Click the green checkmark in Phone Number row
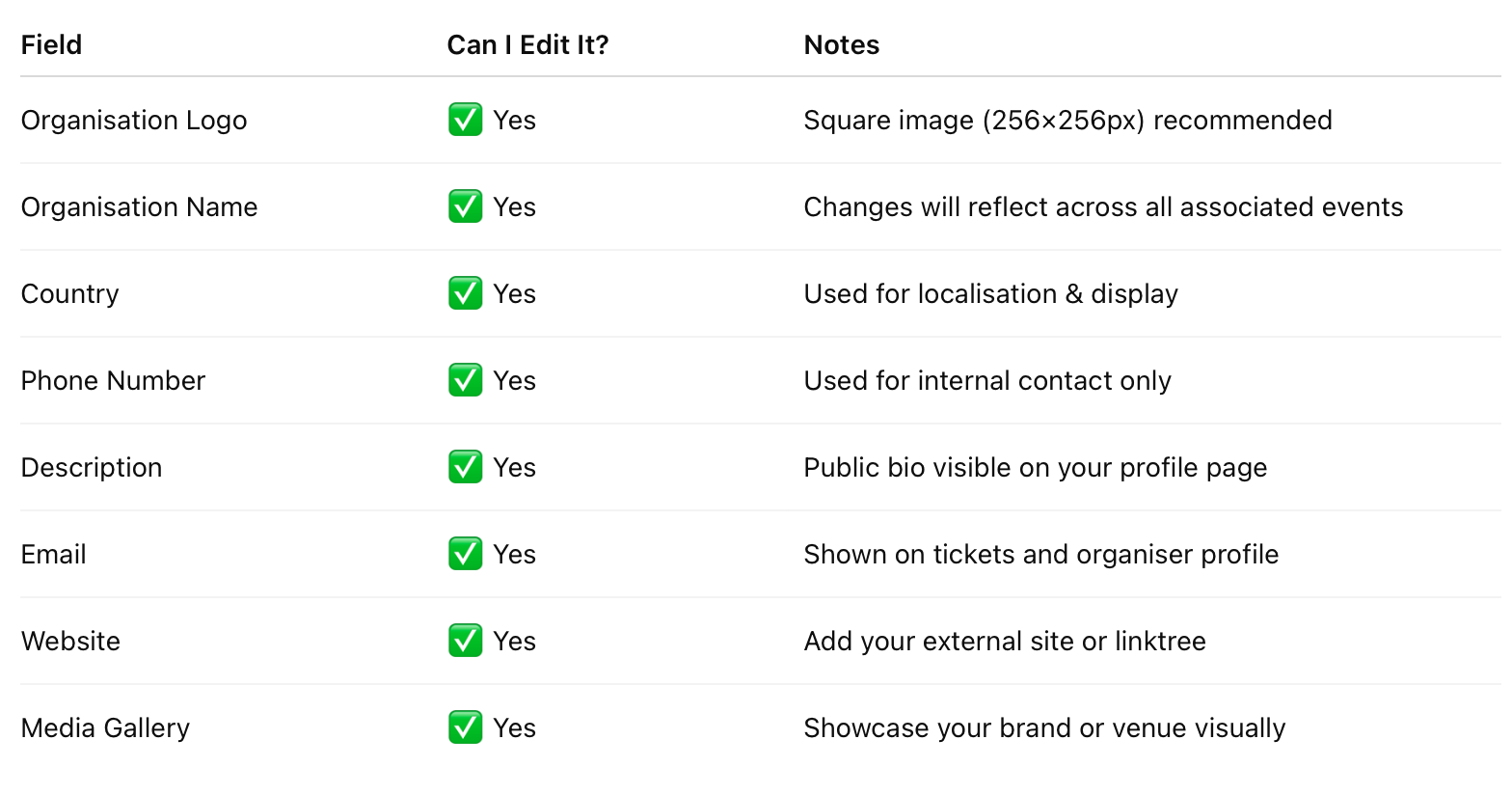The height and width of the screenshot is (795, 1512). coord(465,381)
